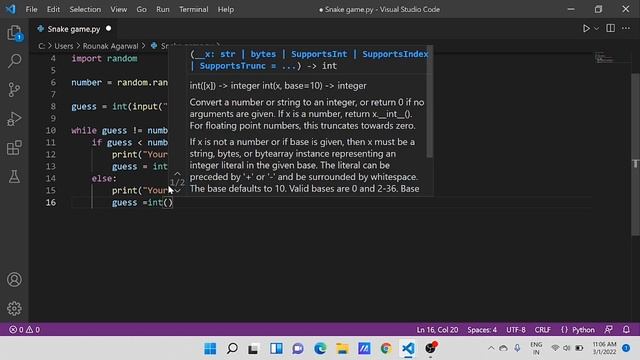Change line endings via CRLF
Screen dimensions: 640x360
(x=542, y=329)
